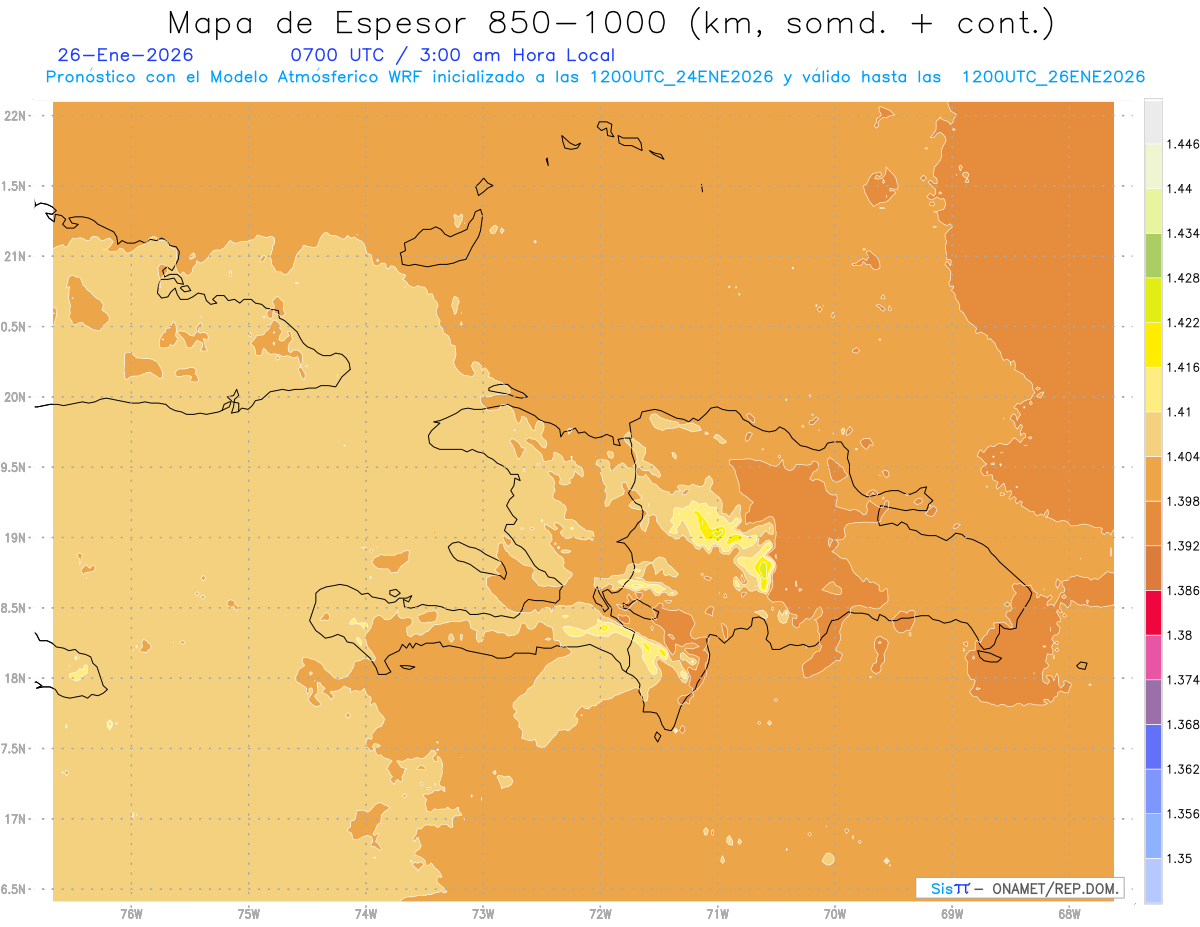The width and height of the screenshot is (1200, 927).
Task: Click the '73W' longitude axis label
Action: (483, 914)
